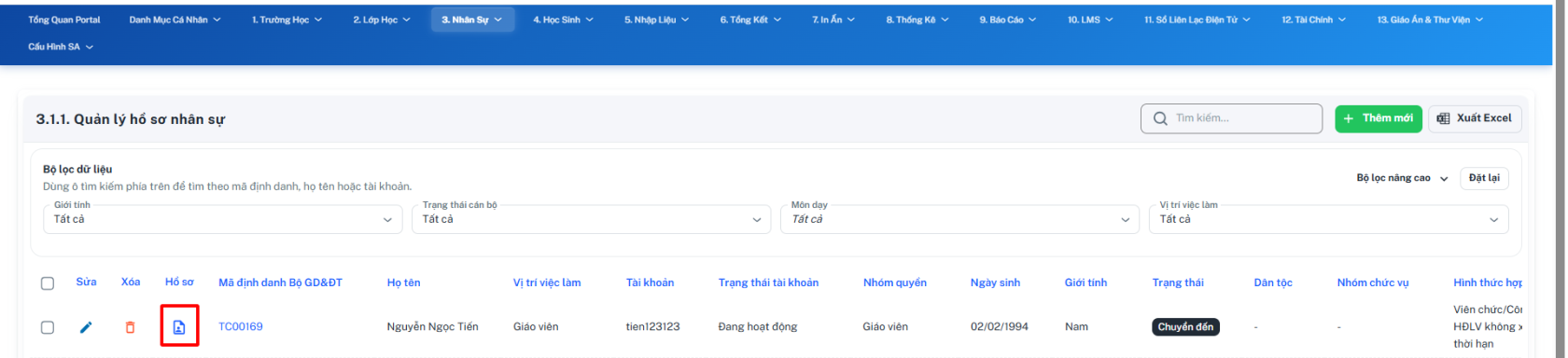Open the Trạng thái cán bộ dropdown
The height and width of the screenshot is (358, 1568).
tap(592, 219)
